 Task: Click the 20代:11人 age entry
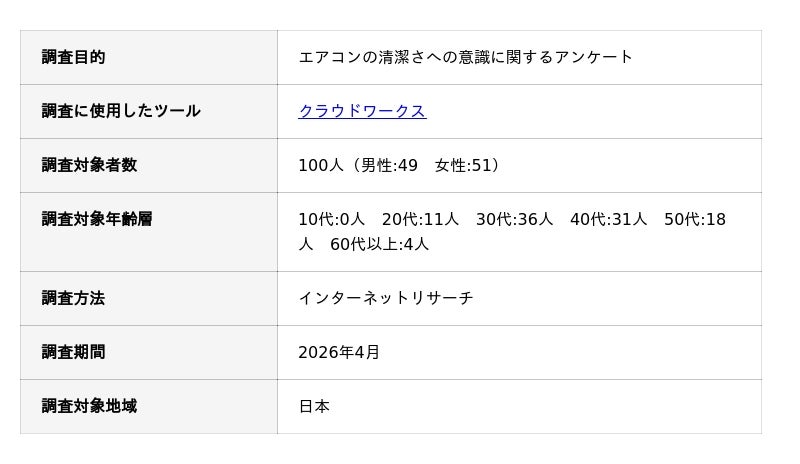(x=420, y=219)
